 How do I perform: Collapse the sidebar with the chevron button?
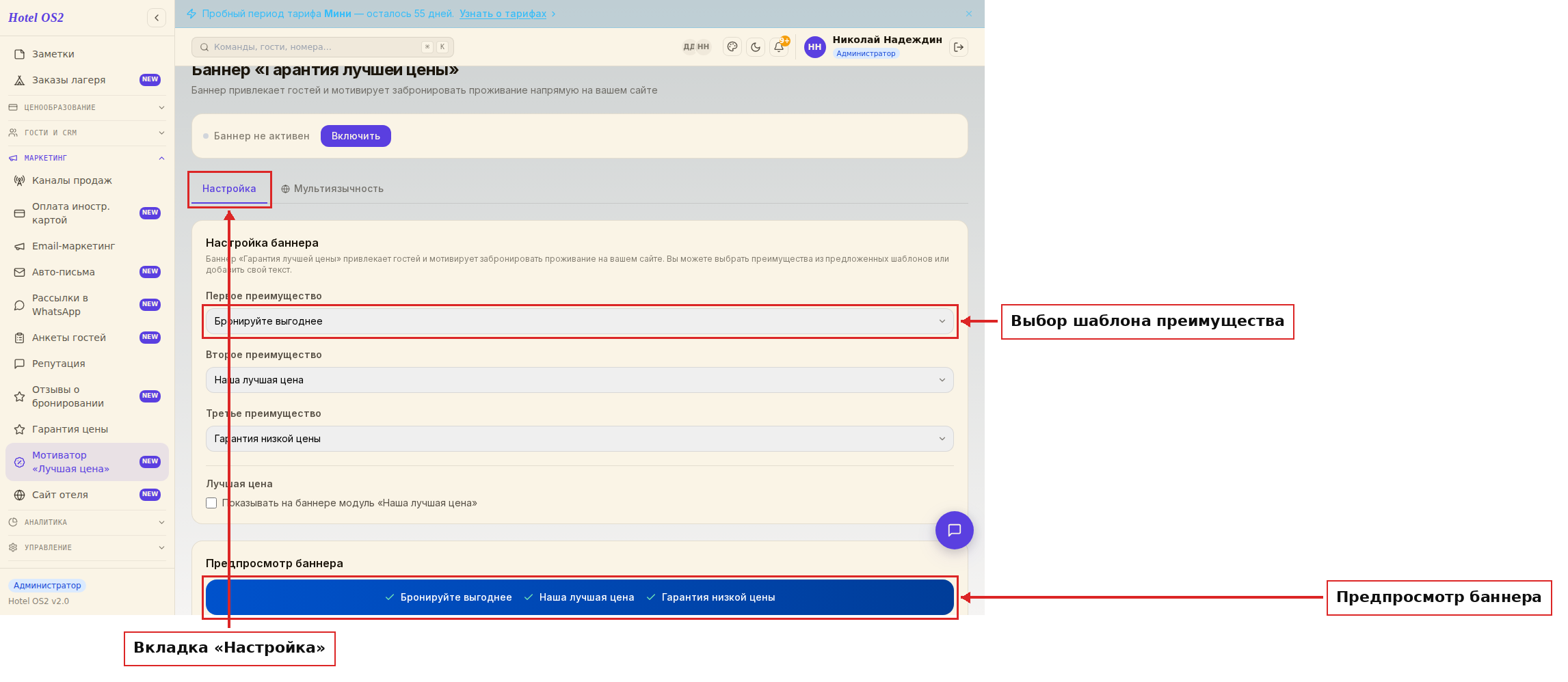(x=157, y=18)
